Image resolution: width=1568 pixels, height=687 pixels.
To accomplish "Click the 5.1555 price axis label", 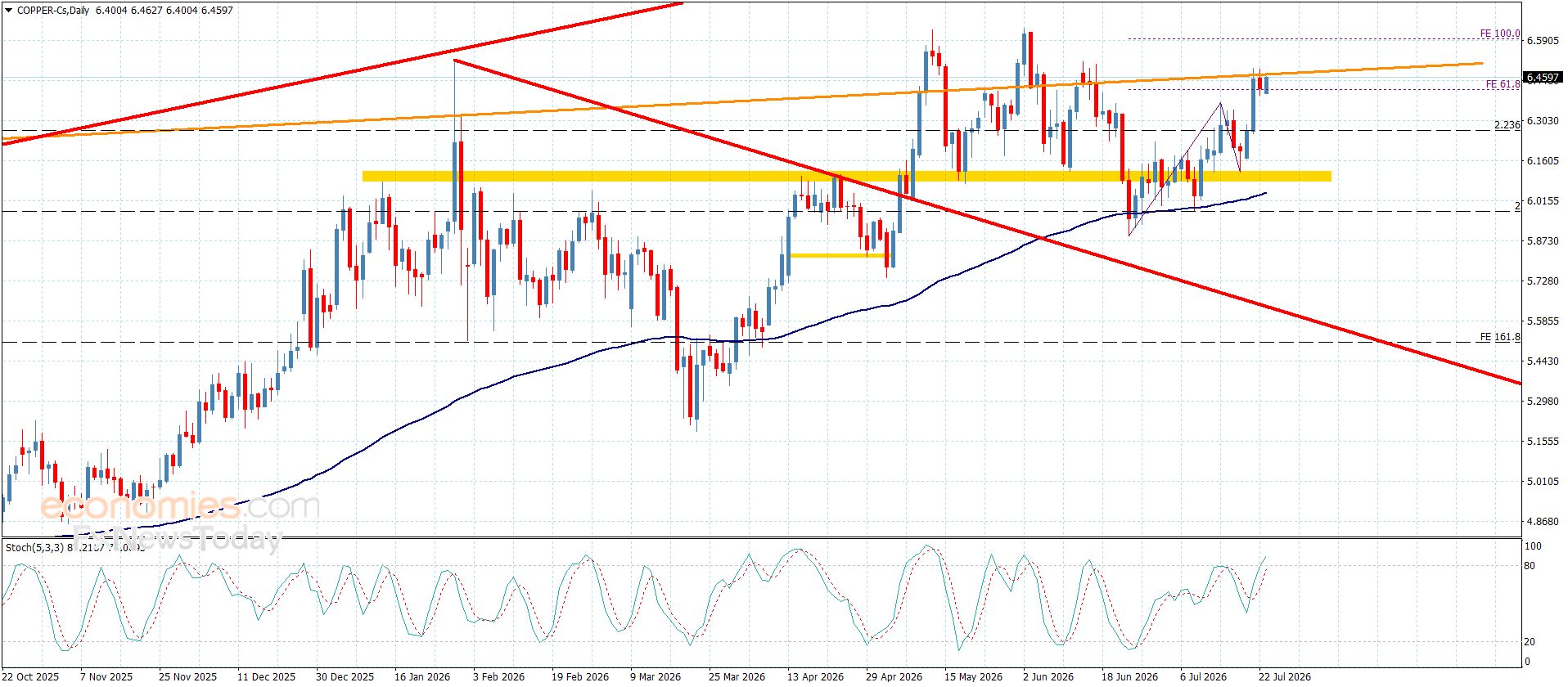I will pyautogui.click(x=1543, y=442).
